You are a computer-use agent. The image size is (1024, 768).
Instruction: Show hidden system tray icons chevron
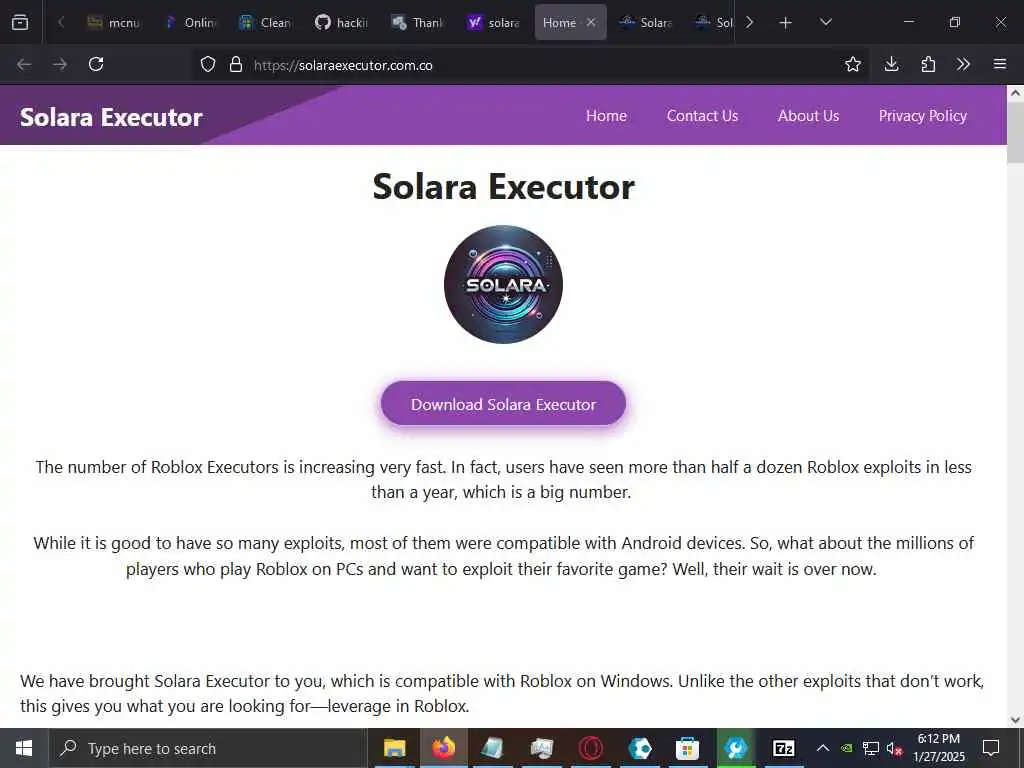(x=823, y=748)
